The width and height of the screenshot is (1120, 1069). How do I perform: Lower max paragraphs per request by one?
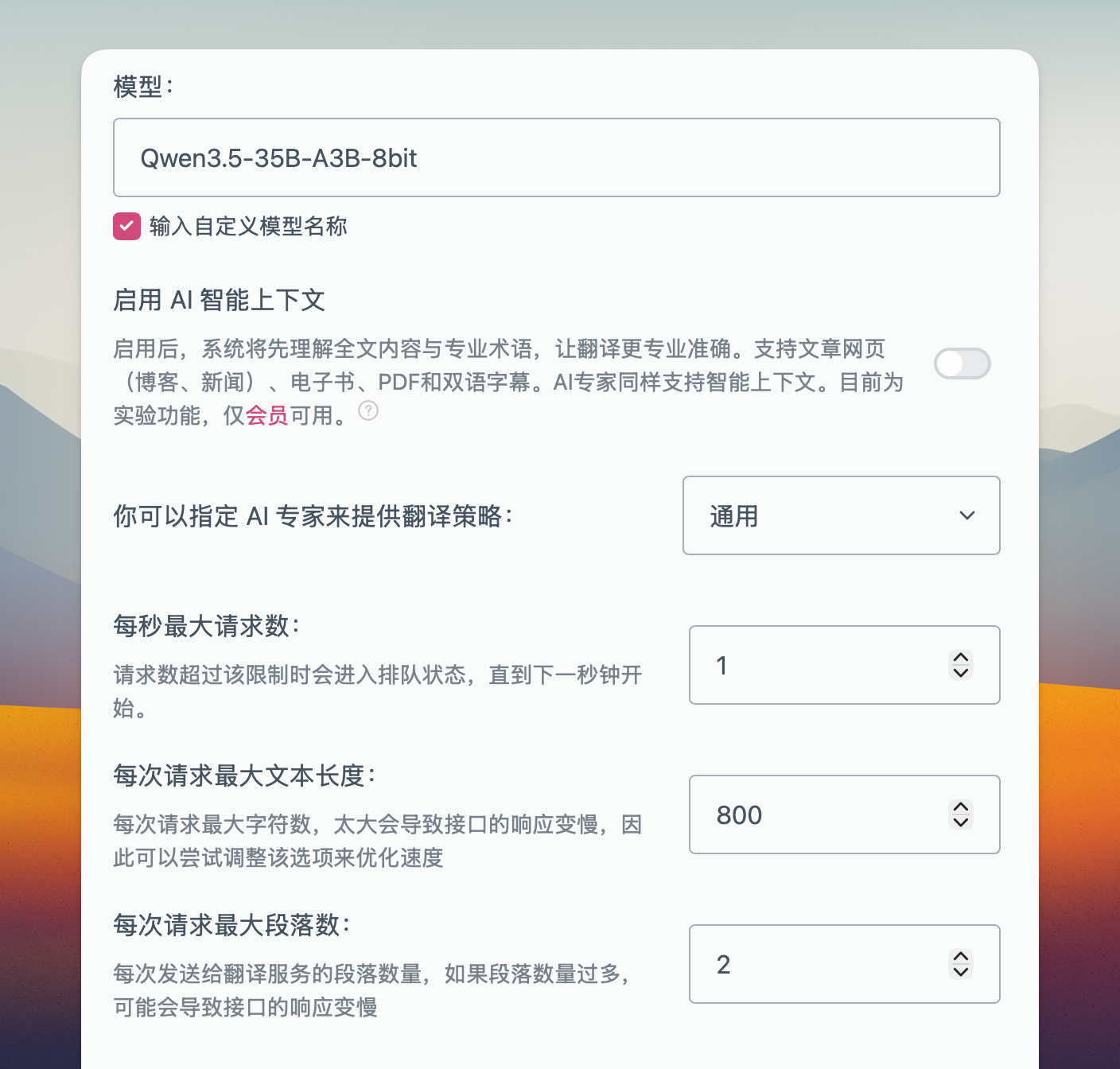pyautogui.click(x=961, y=972)
